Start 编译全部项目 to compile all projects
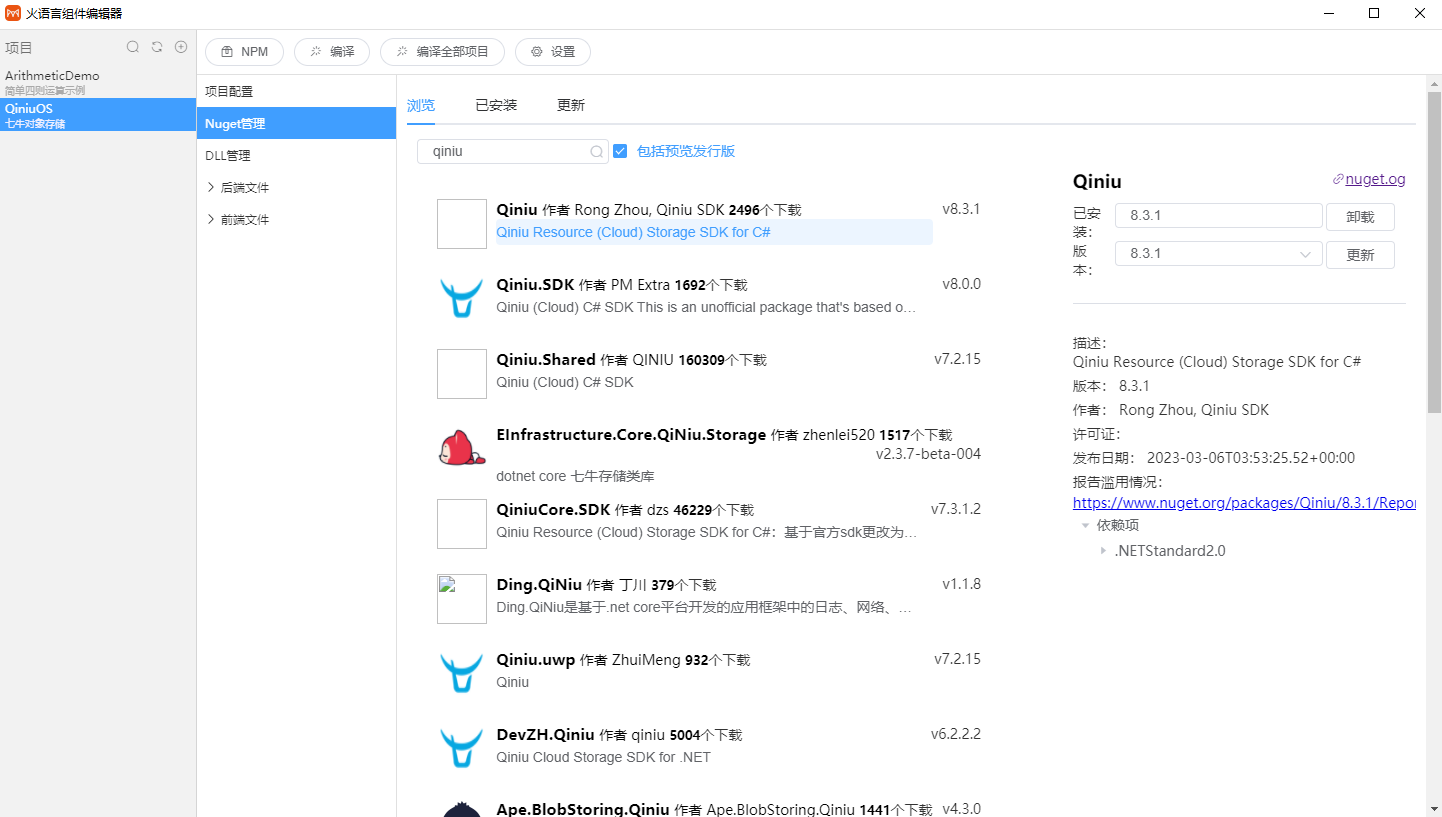Image resolution: width=1442 pixels, height=817 pixels. (442, 52)
